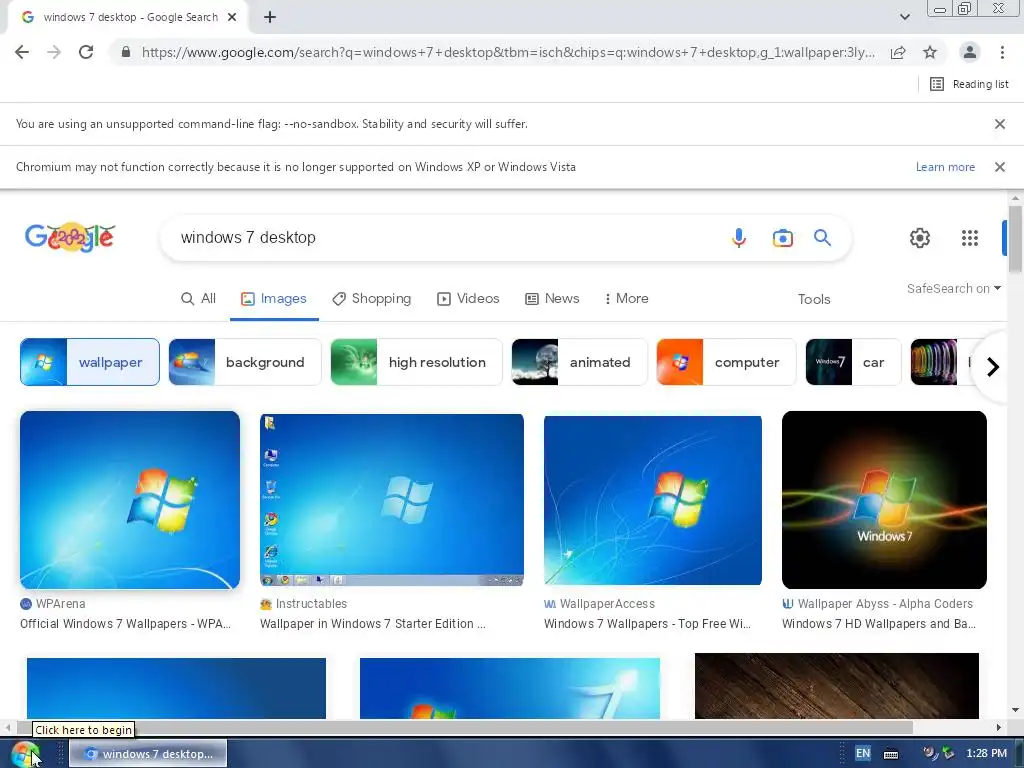This screenshot has width=1024, height=768.
Task: Open the Chromium three-dot menu
Action: 1002,52
